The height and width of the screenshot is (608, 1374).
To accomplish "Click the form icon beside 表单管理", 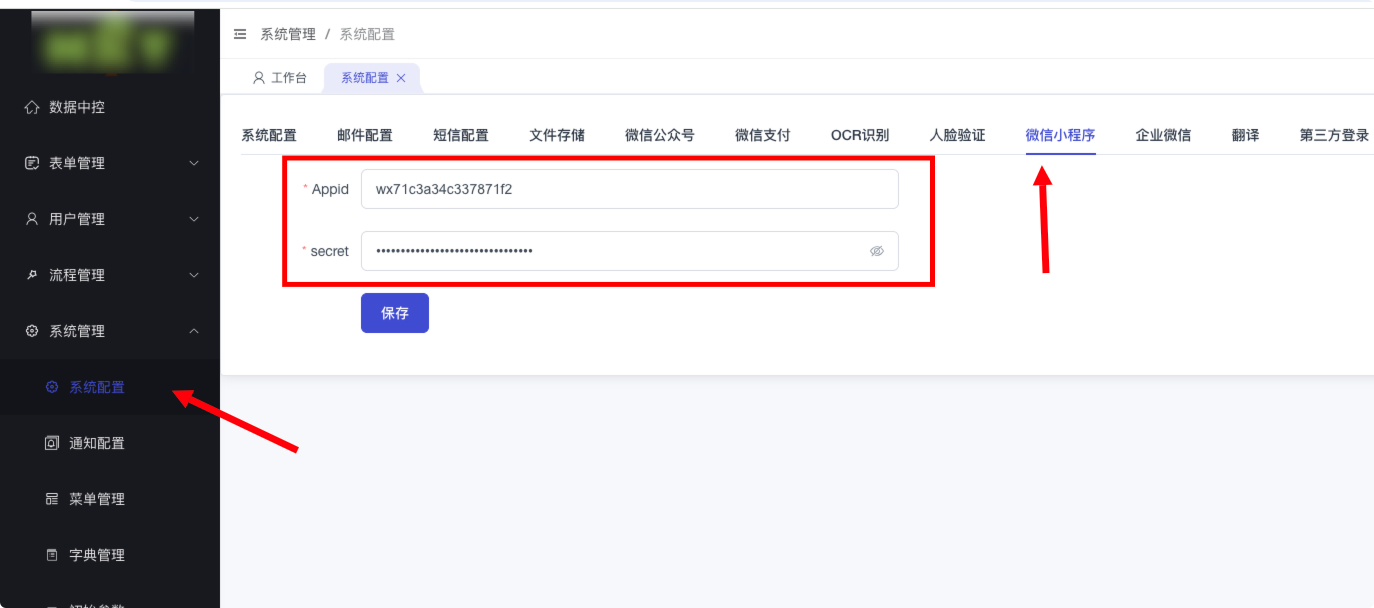I will pos(32,163).
